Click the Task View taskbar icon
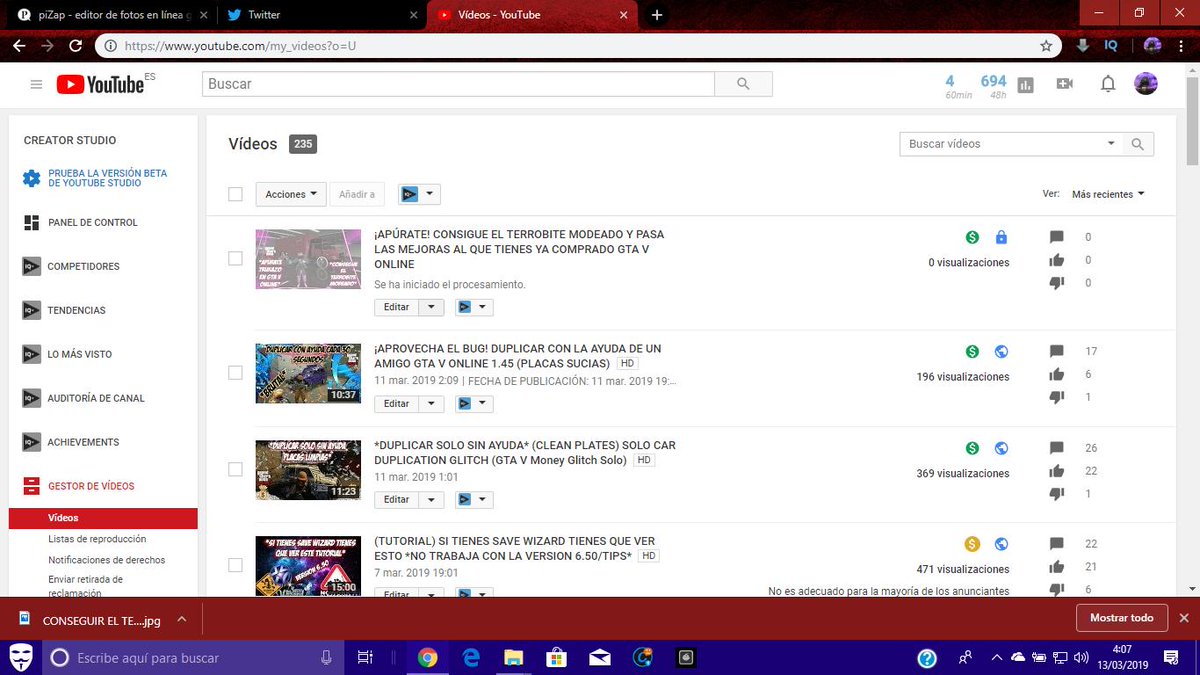1200x675 pixels. (x=365, y=657)
